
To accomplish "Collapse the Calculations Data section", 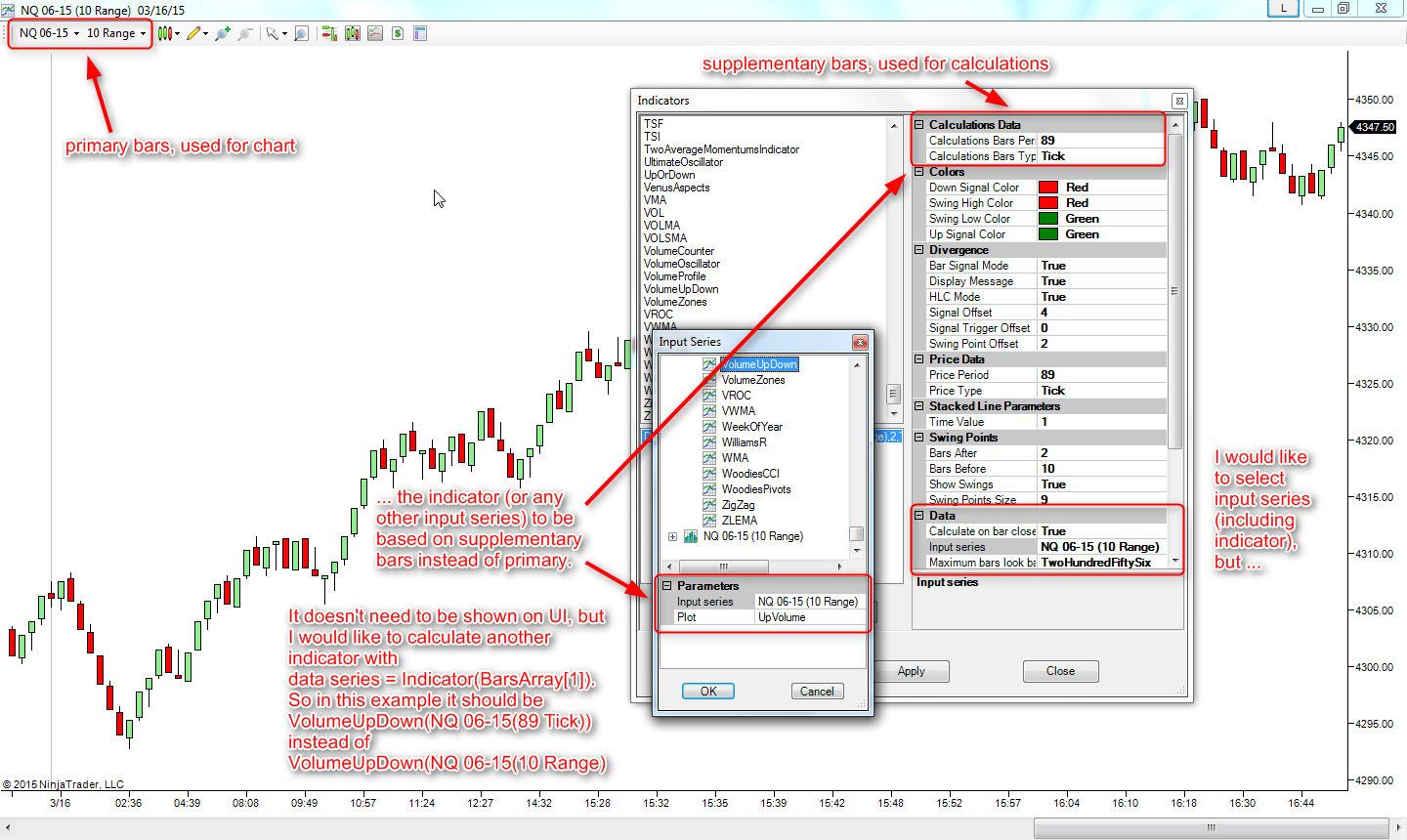I will coord(918,125).
